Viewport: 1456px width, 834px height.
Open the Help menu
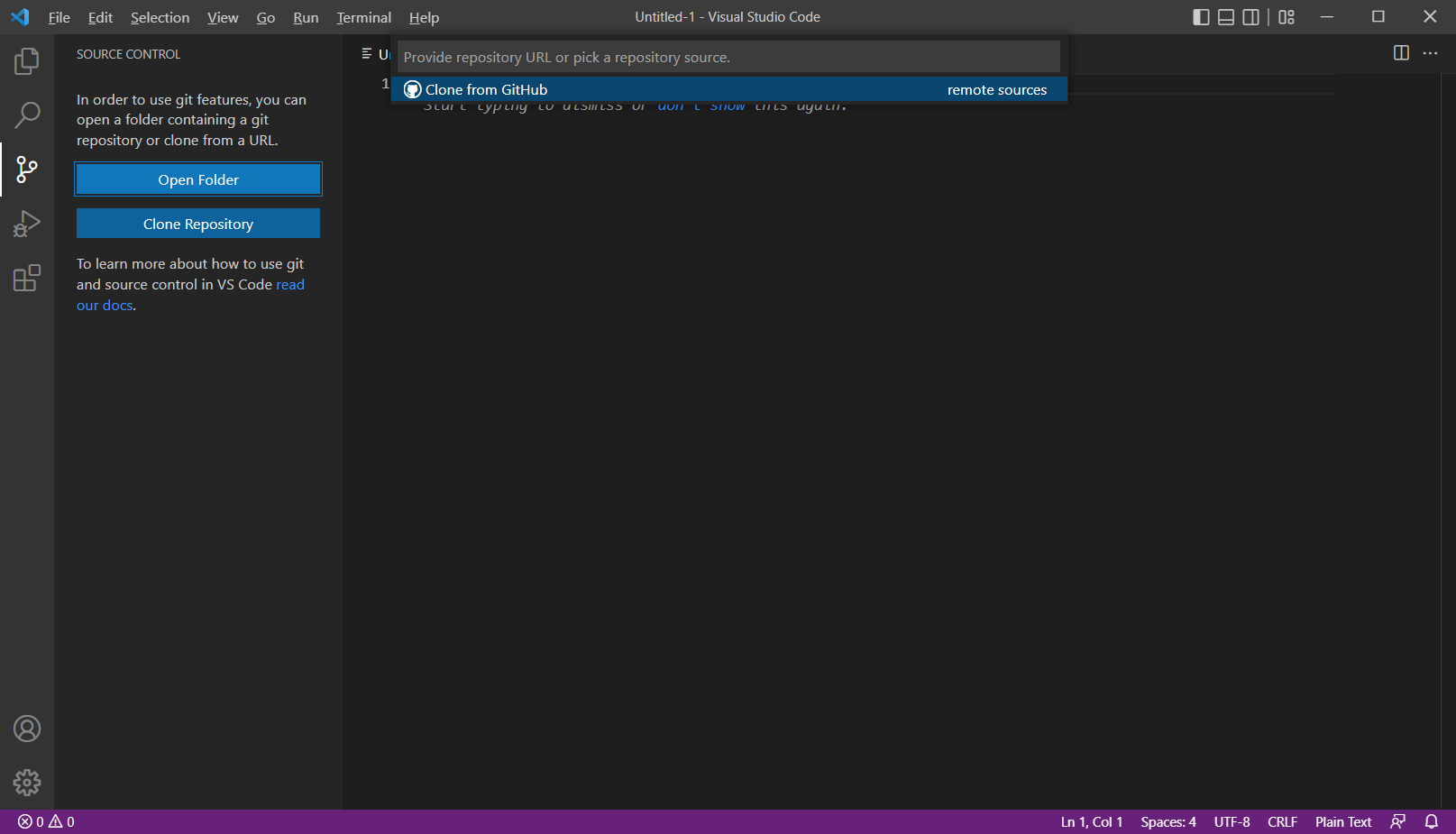424,17
